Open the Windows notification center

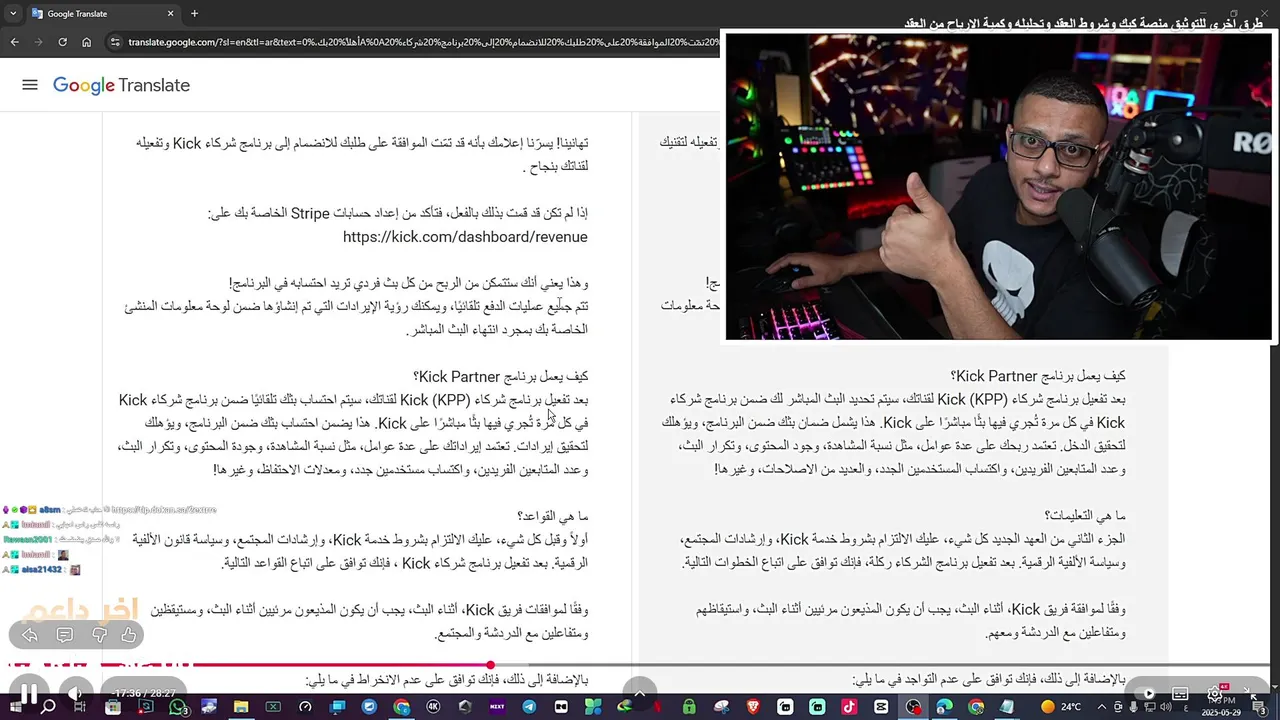[1258, 707]
